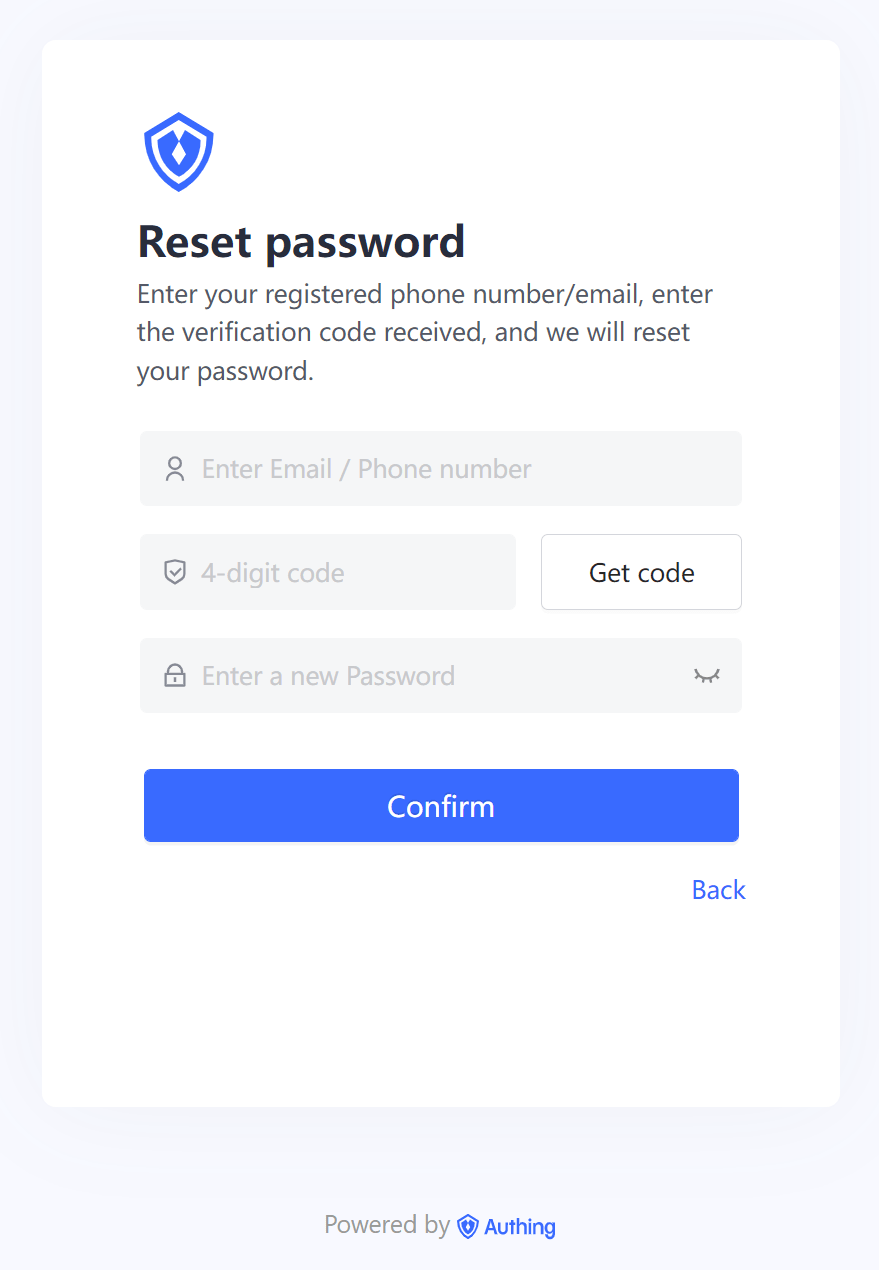
Task: Click the Back link
Action: point(718,889)
